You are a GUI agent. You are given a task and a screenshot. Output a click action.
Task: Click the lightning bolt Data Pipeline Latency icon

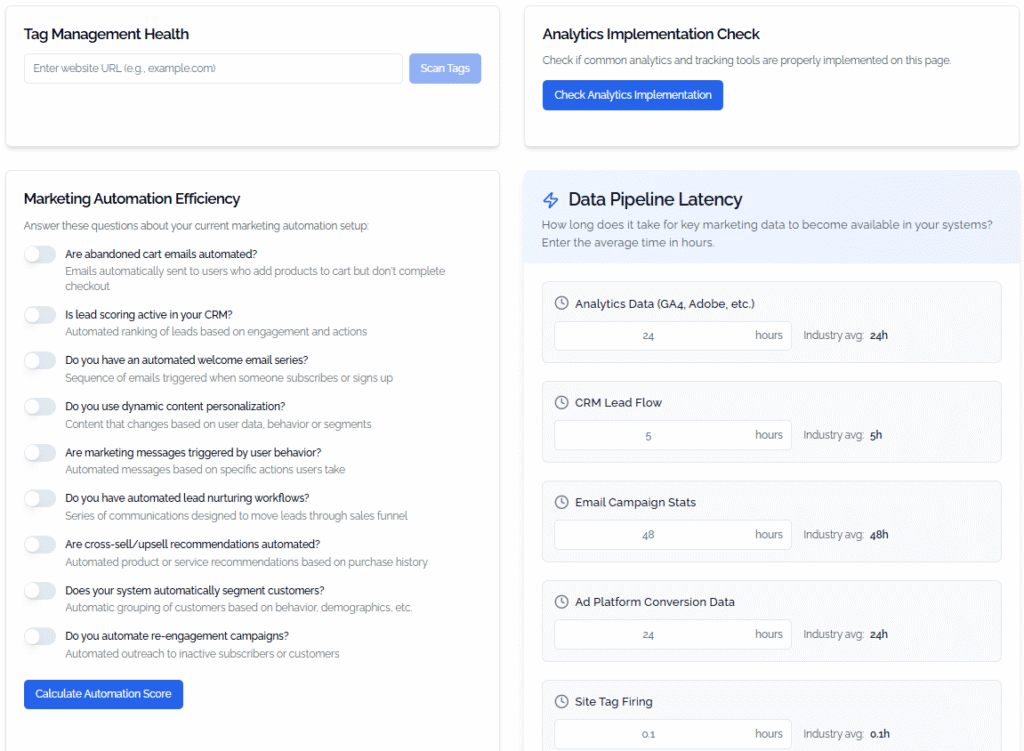point(551,200)
